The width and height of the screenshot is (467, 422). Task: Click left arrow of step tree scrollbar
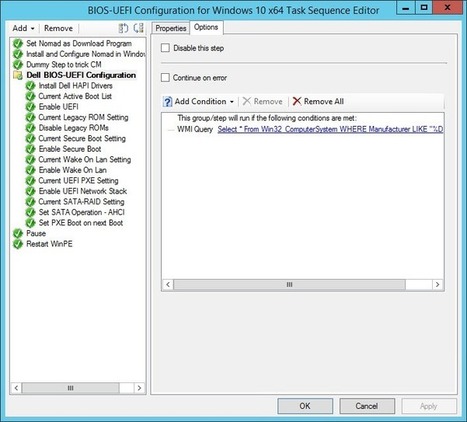pyautogui.click(x=16, y=388)
